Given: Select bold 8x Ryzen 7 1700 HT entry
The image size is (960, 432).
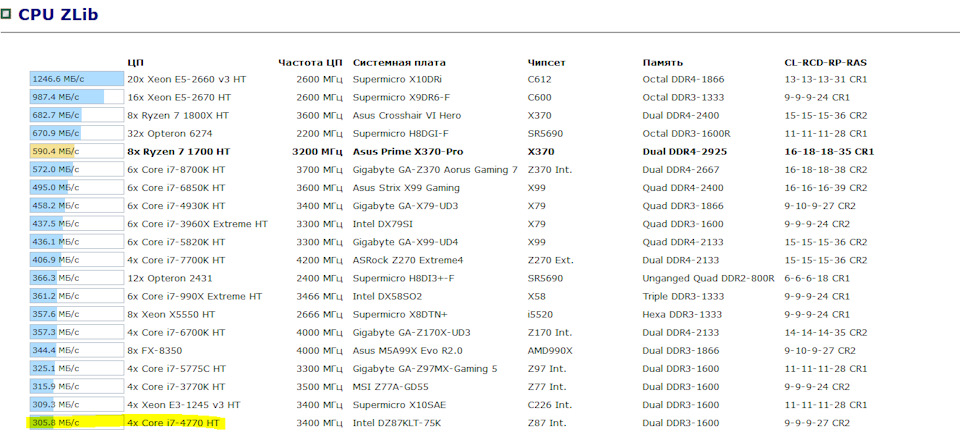Looking at the screenshot, I should point(179,151).
